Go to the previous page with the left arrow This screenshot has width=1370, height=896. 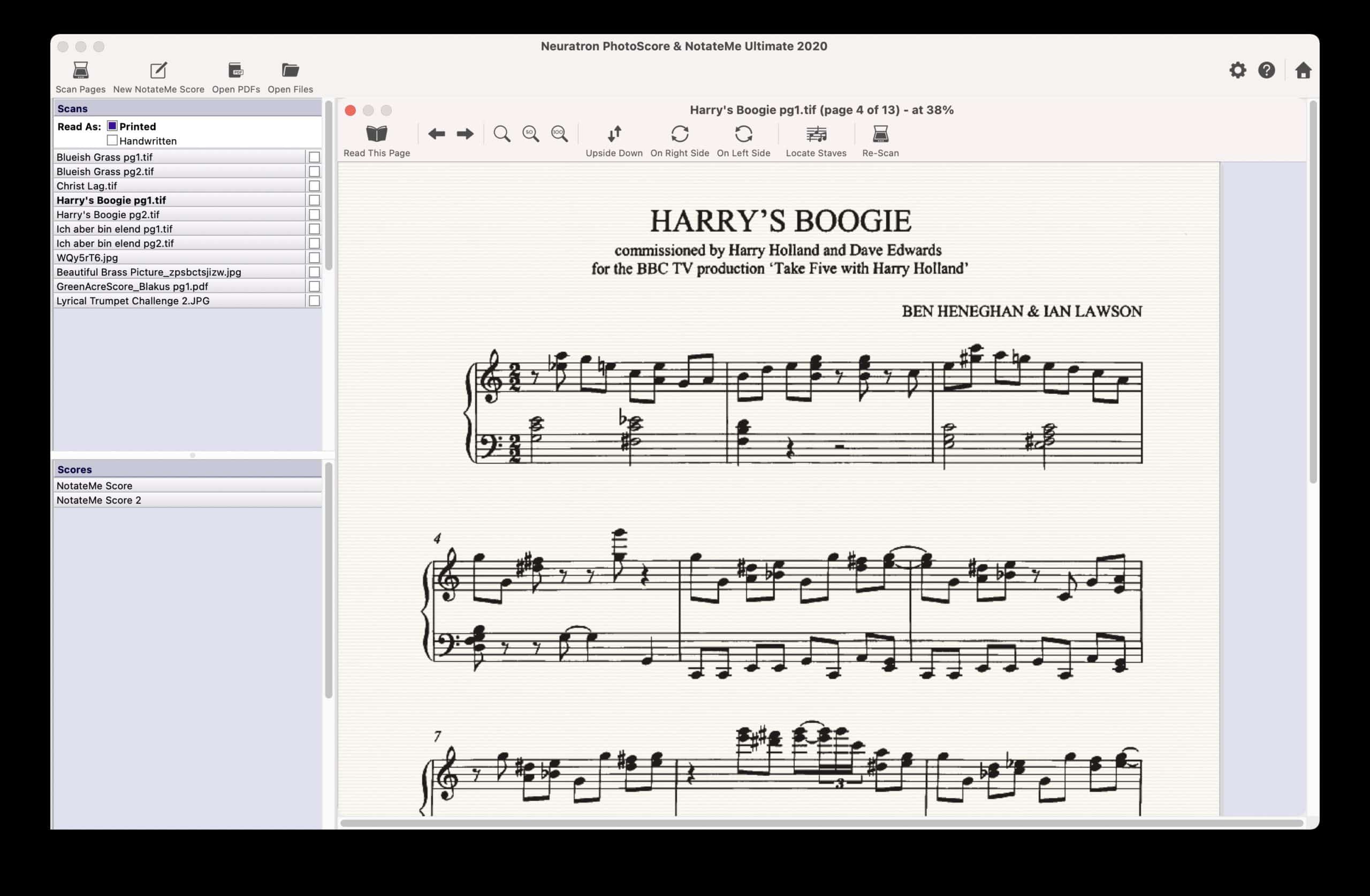pos(436,134)
